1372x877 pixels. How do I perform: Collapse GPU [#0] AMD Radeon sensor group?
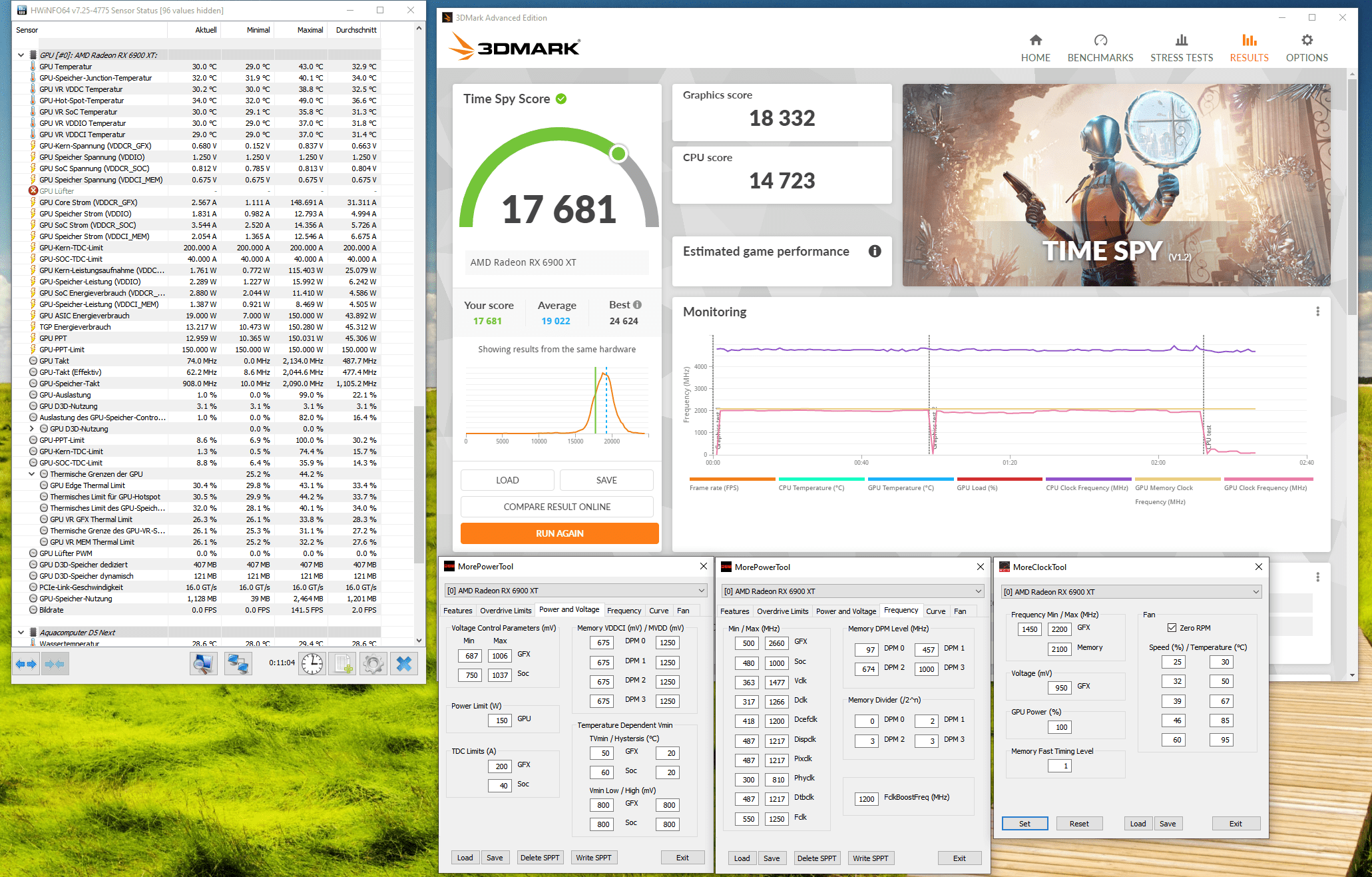click(21, 55)
